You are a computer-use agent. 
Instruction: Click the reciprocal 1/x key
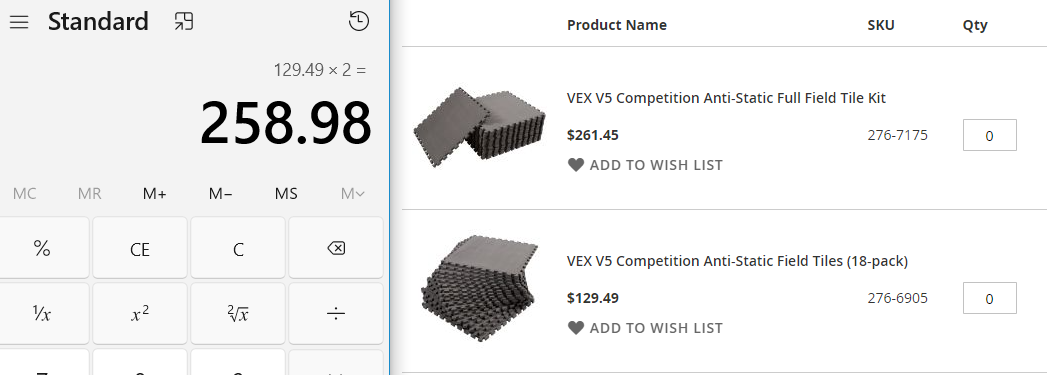point(42,313)
